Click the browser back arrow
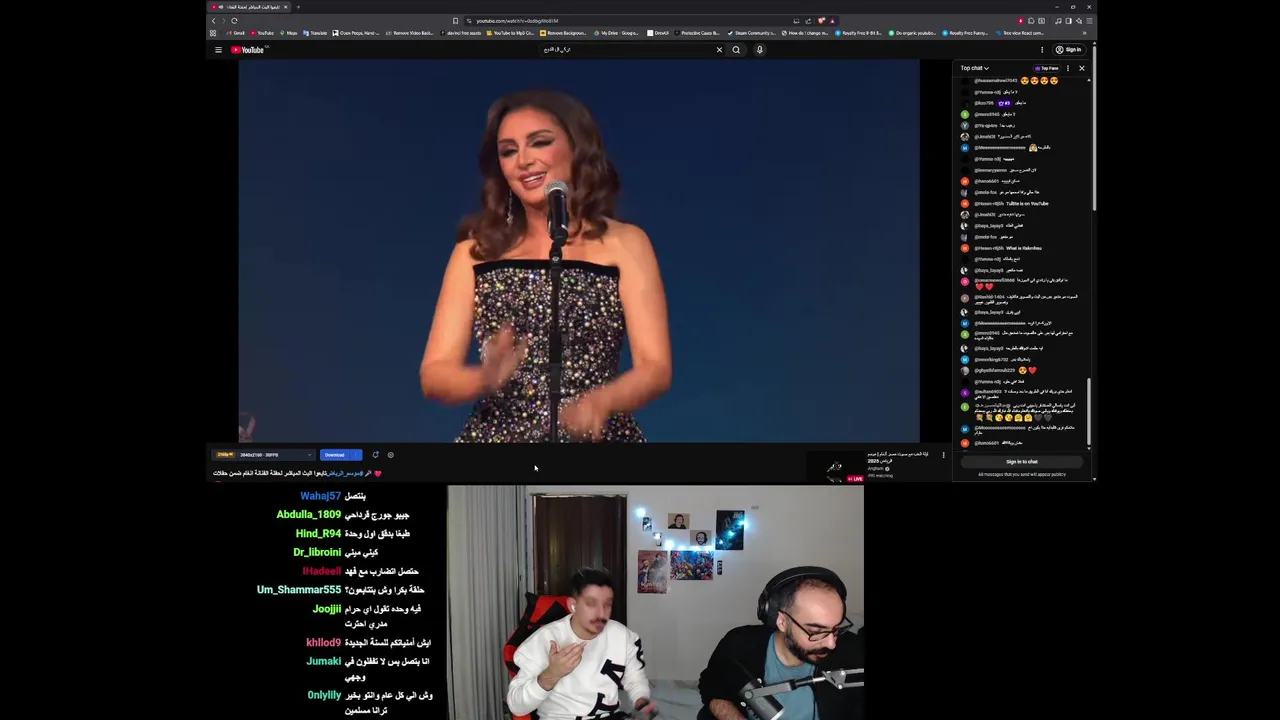The image size is (1280, 720). pos(213,21)
